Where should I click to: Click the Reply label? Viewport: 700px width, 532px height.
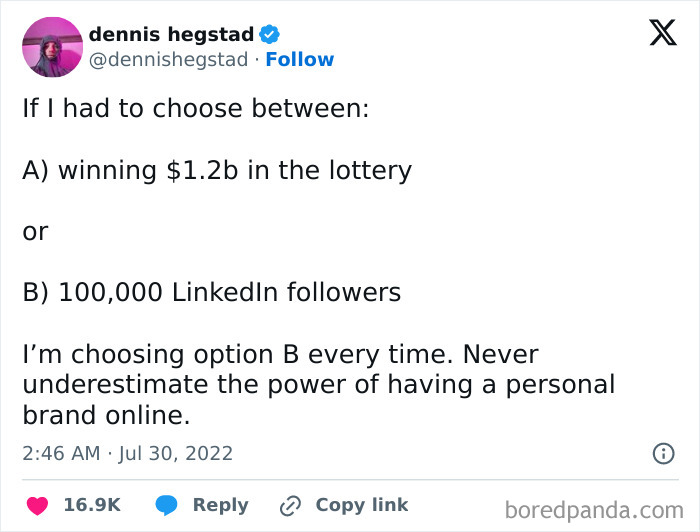point(221,505)
